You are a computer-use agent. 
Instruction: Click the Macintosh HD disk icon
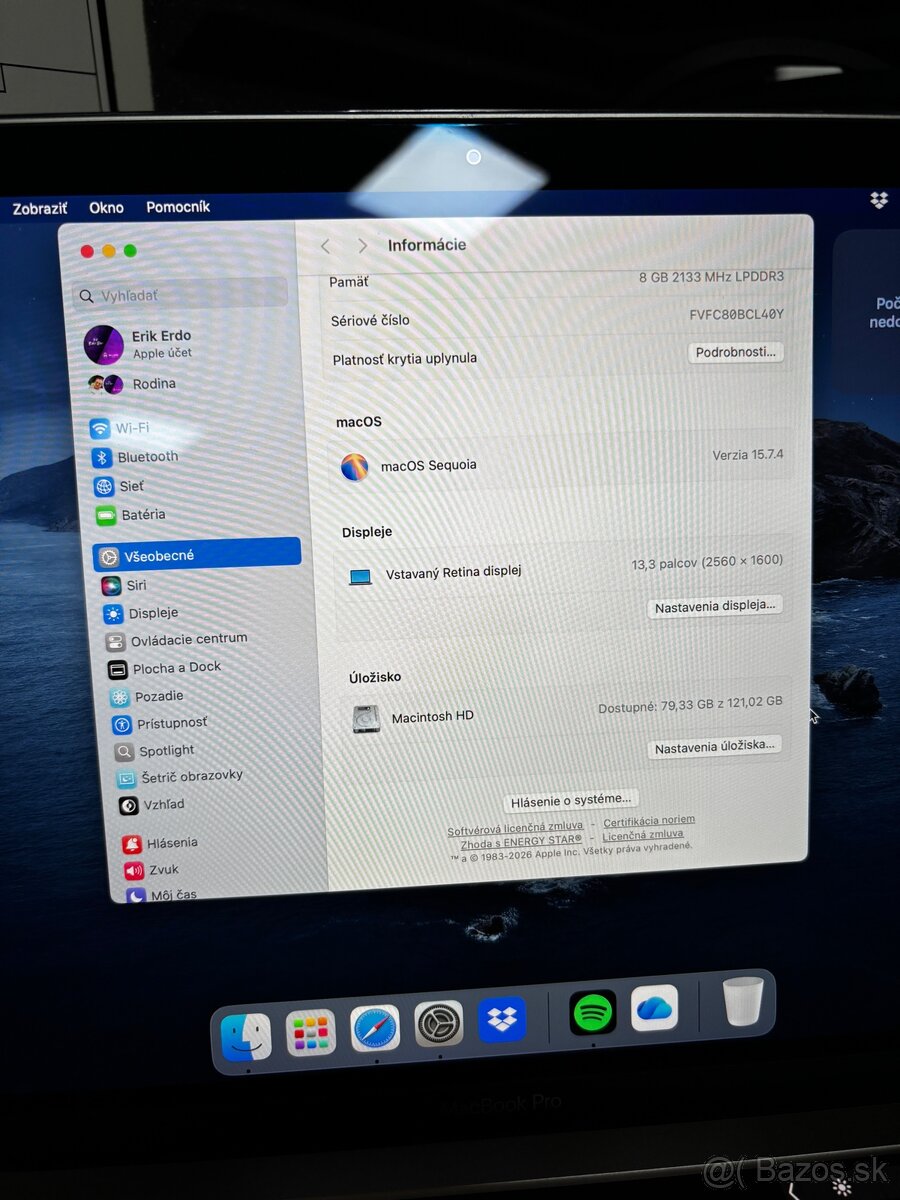[364, 716]
